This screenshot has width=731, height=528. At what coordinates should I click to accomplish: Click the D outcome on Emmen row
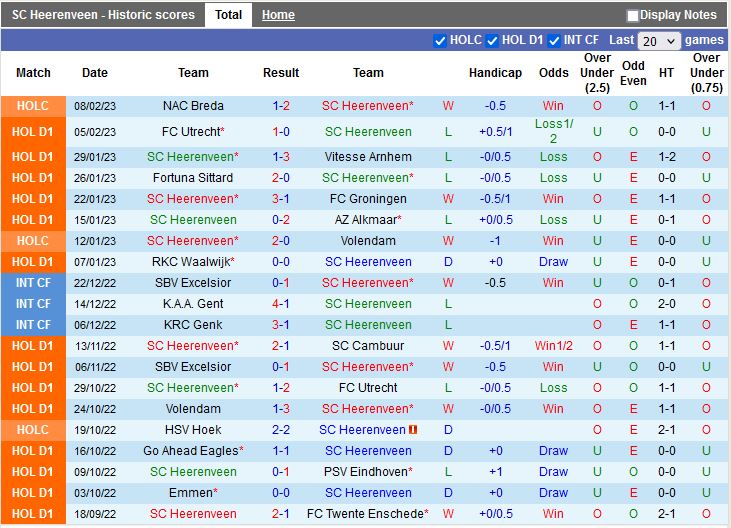[x=448, y=493]
